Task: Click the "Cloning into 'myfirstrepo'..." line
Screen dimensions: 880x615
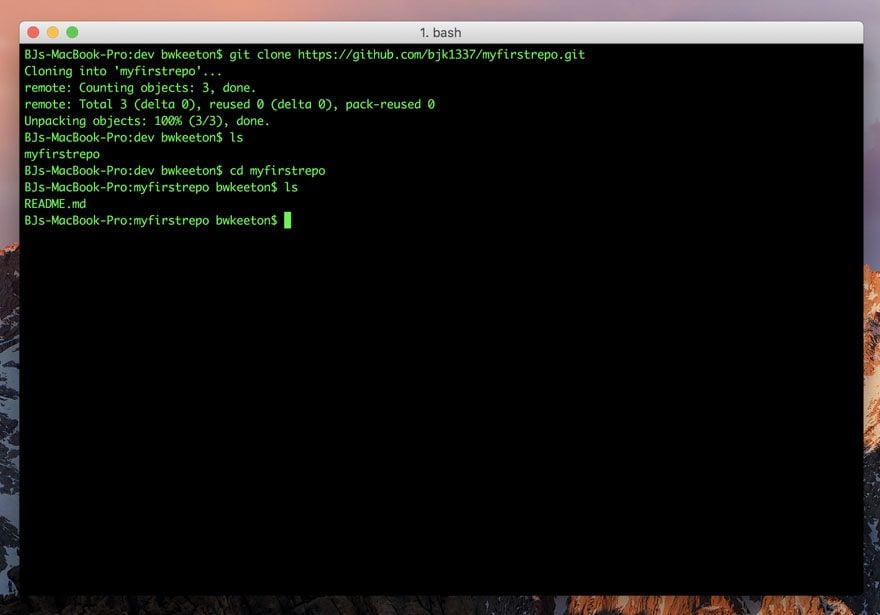Action: (x=123, y=71)
